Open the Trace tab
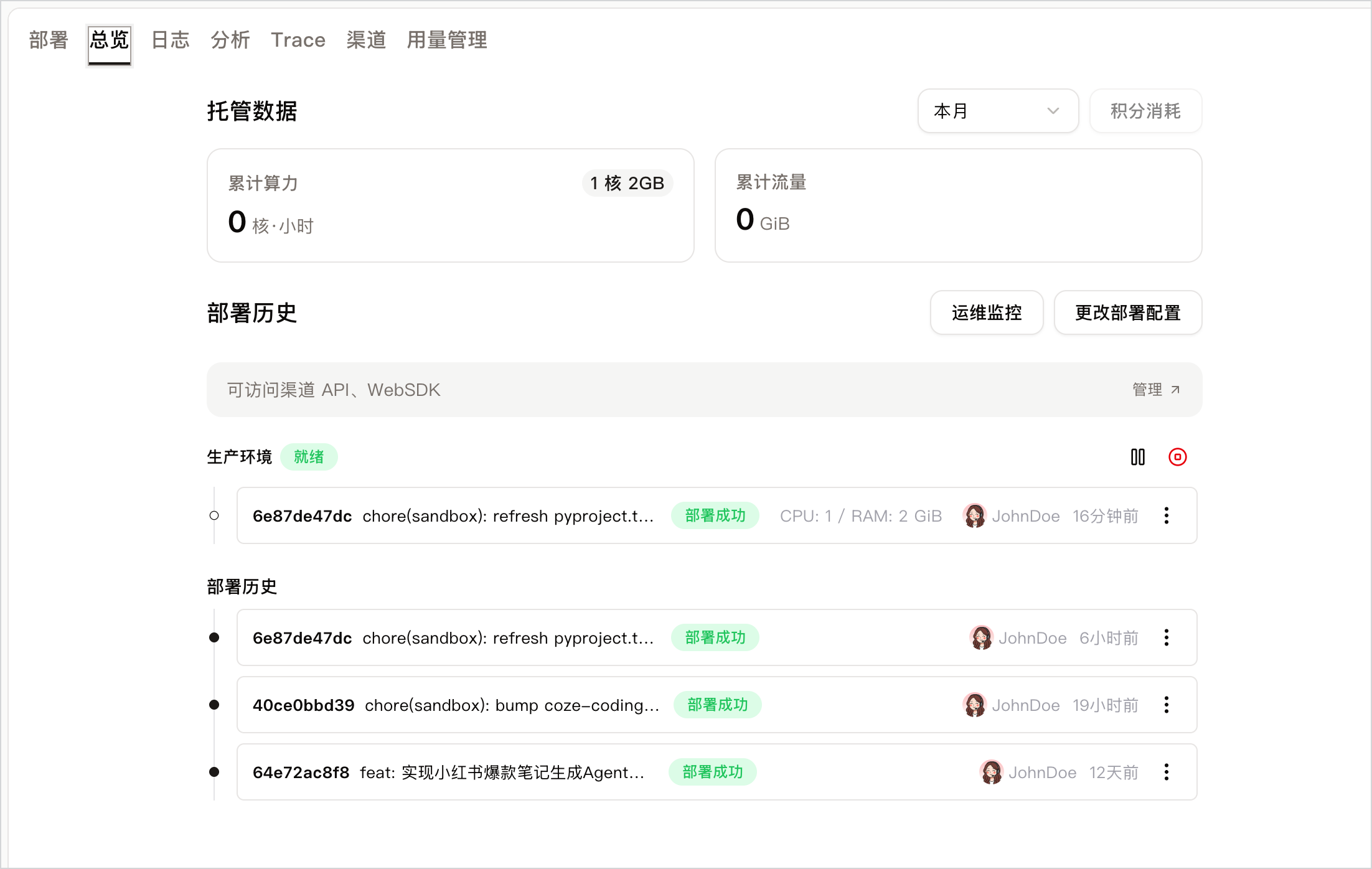This screenshot has height=869, width=1372. coord(298,40)
